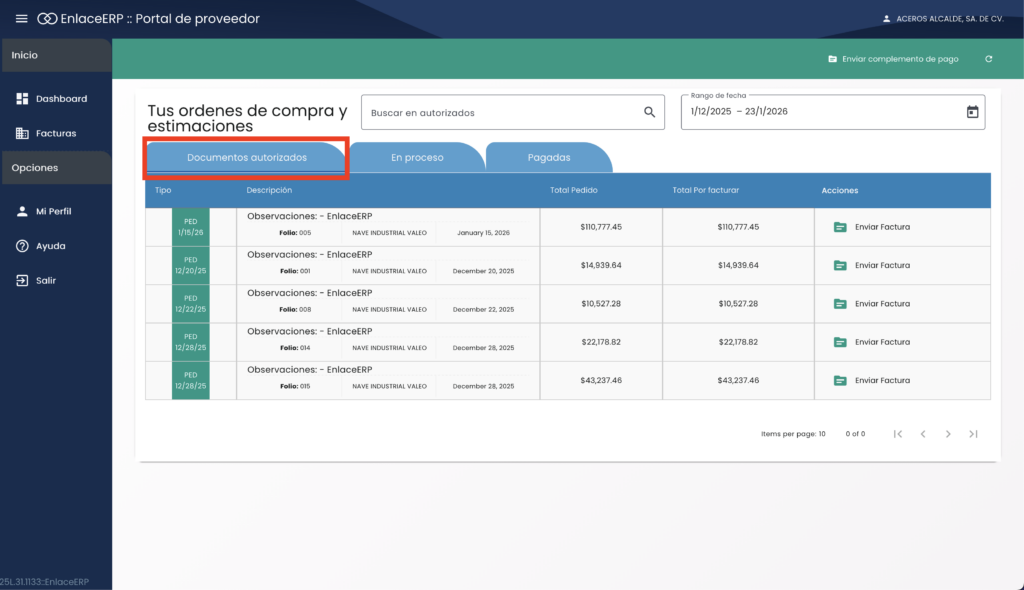The height and width of the screenshot is (590, 1024).
Task: Switch to the Pagadas tab
Action: click(549, 157)
